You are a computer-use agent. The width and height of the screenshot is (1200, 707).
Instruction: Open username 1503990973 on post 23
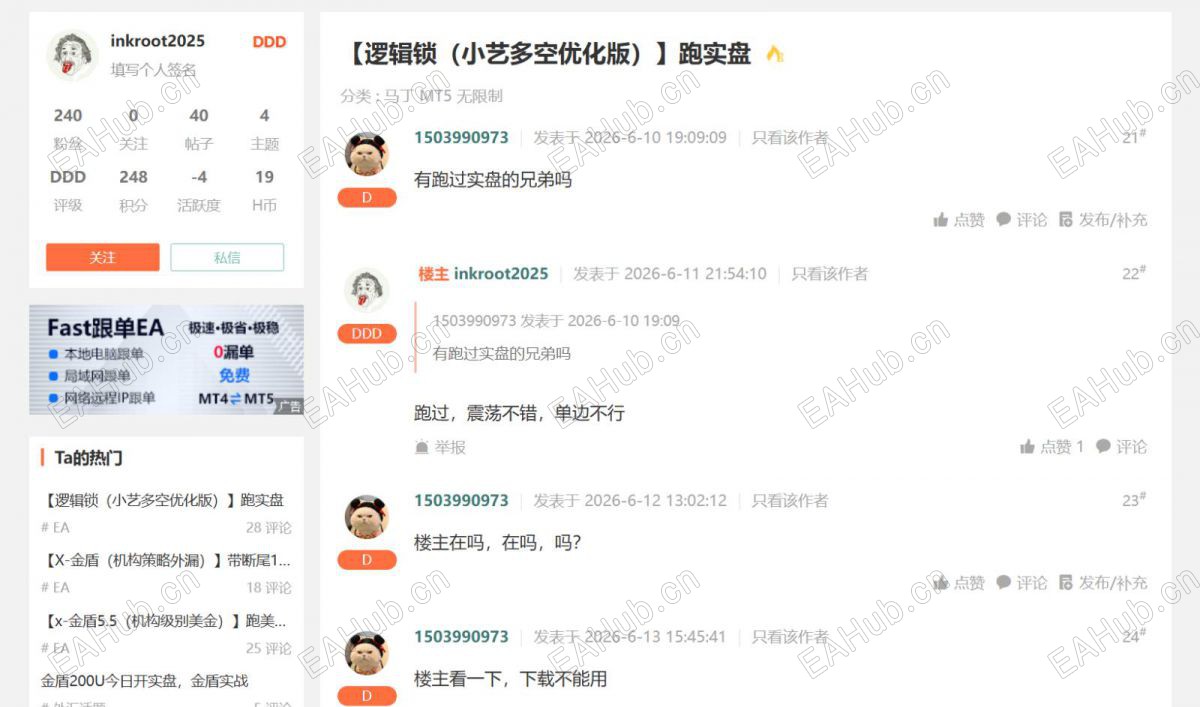(x=461, y=500)
